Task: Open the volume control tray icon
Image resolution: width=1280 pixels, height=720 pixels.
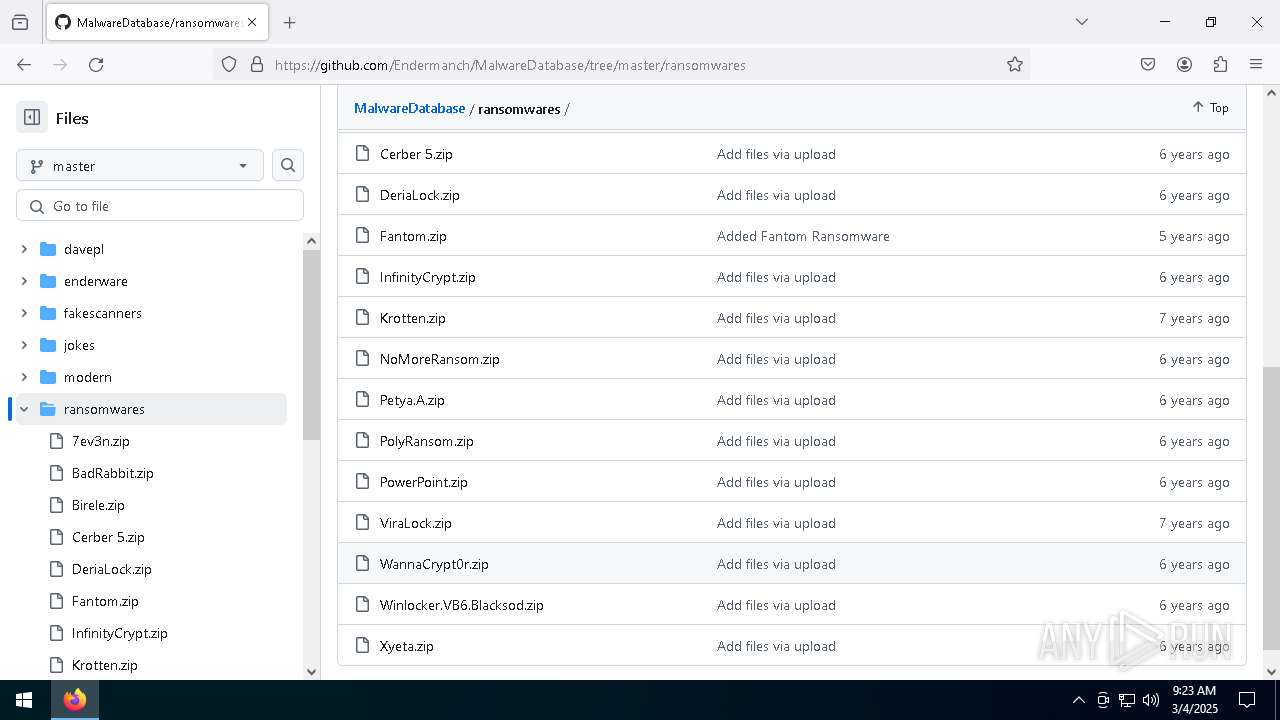Action: tap(1151, 700)
